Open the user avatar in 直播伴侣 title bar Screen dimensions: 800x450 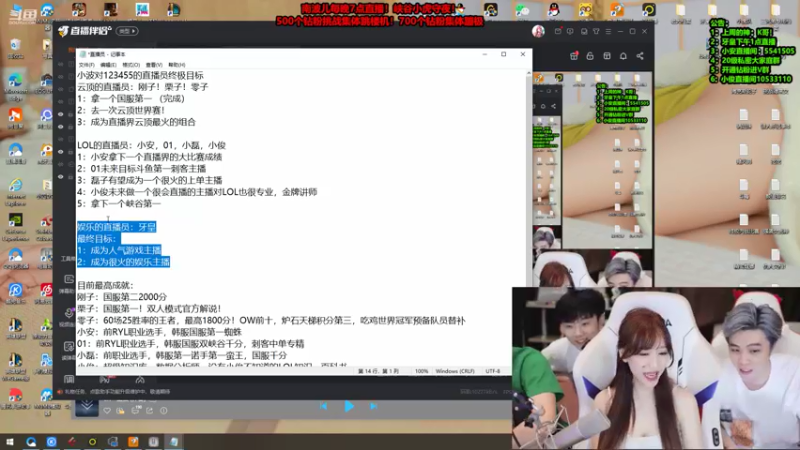click(x=538, y=31)
